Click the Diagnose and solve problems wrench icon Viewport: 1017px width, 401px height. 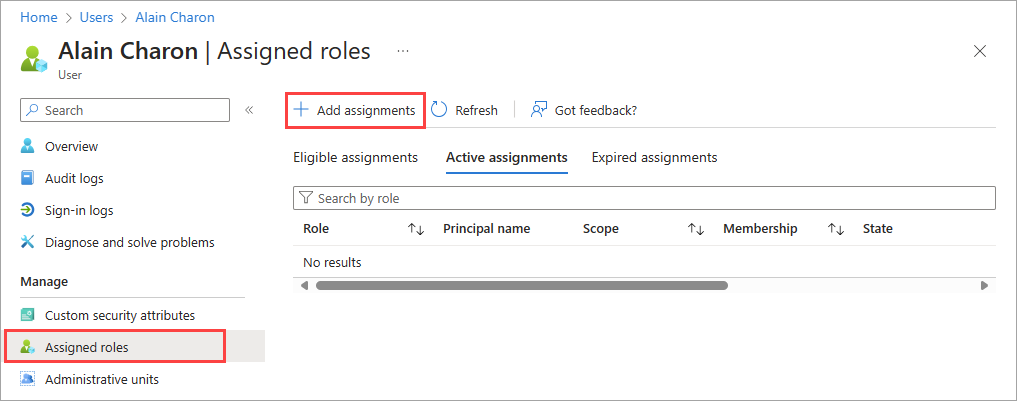(x=28, y=242)
